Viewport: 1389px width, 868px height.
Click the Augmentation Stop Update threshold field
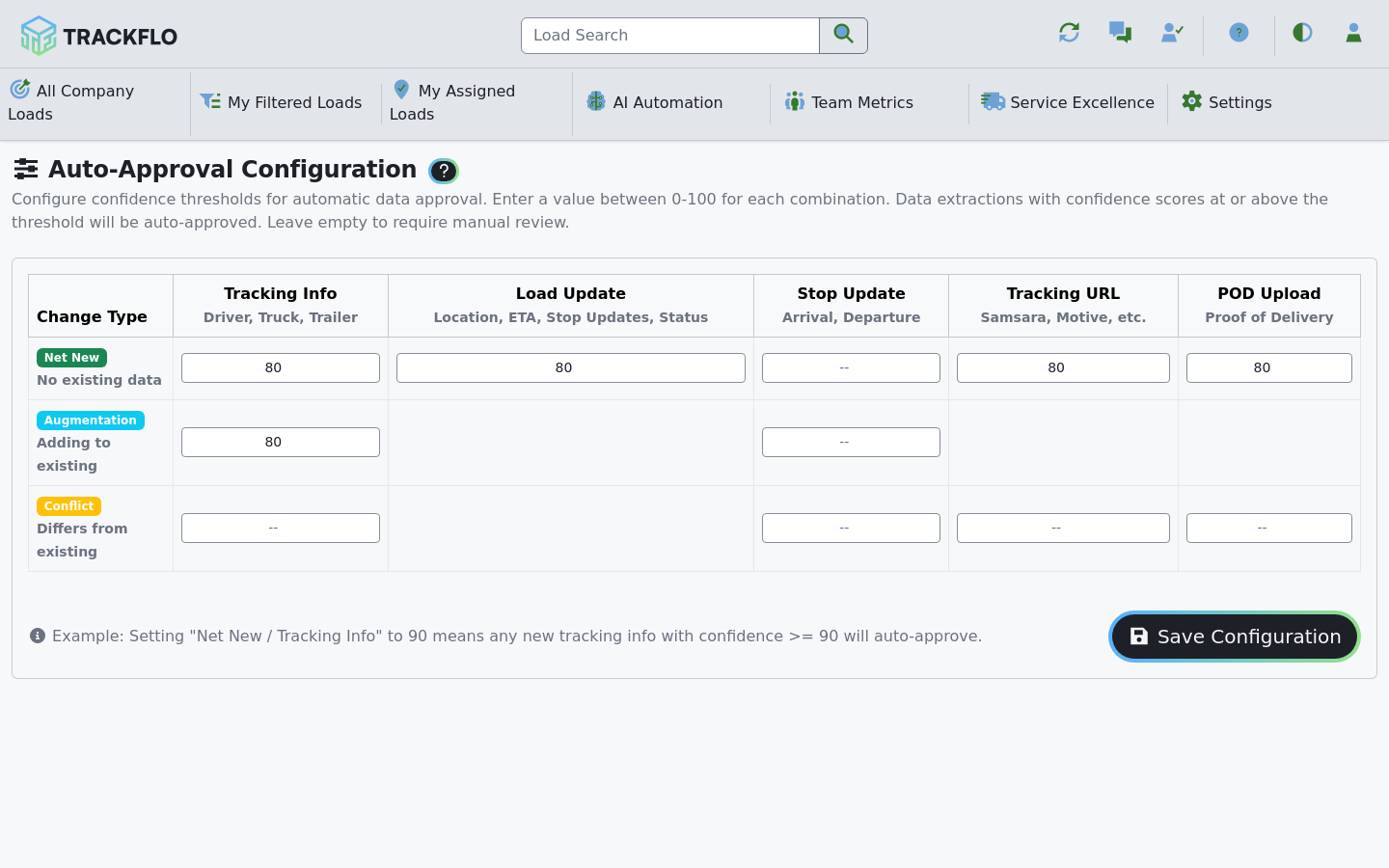tap(851, 443)
